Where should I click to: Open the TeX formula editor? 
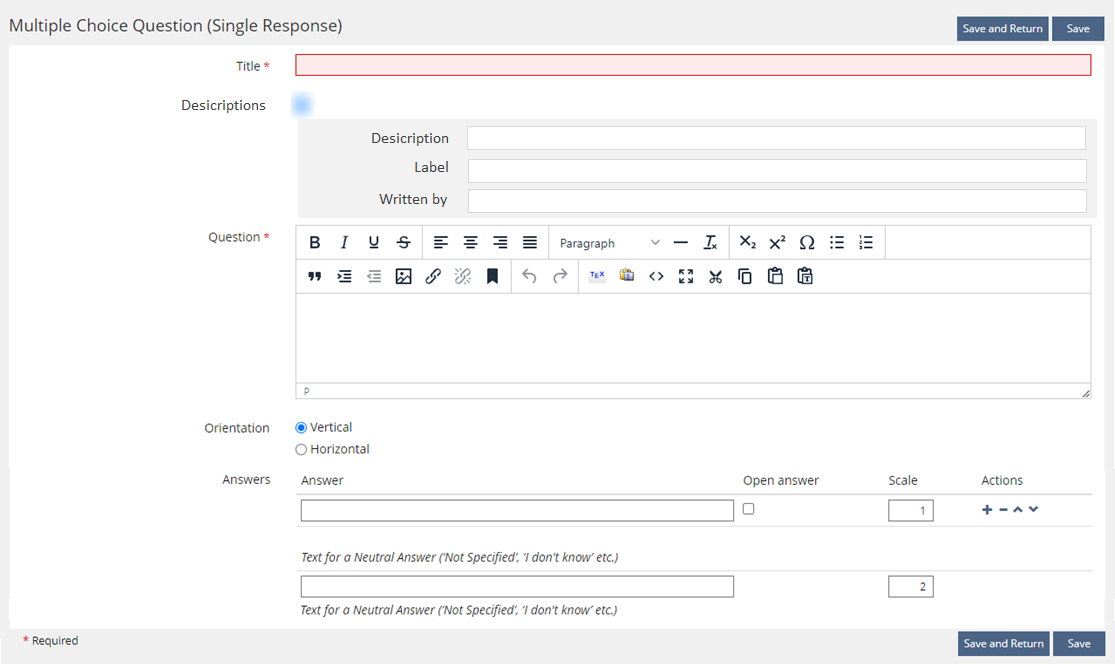click(597, 276)
